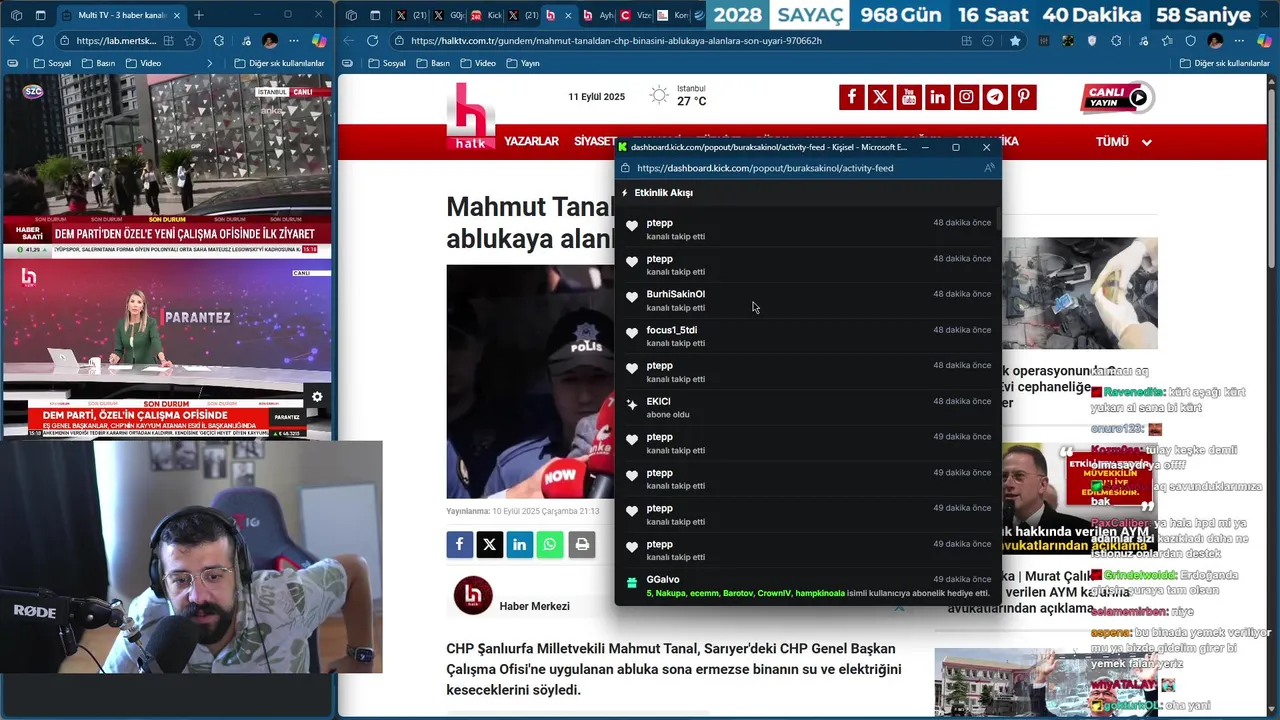Open Diğer sık kullanılanlar folder in Halk TV window
This screenshot has width=1280, height=720.
click(x=1225, y=63)
